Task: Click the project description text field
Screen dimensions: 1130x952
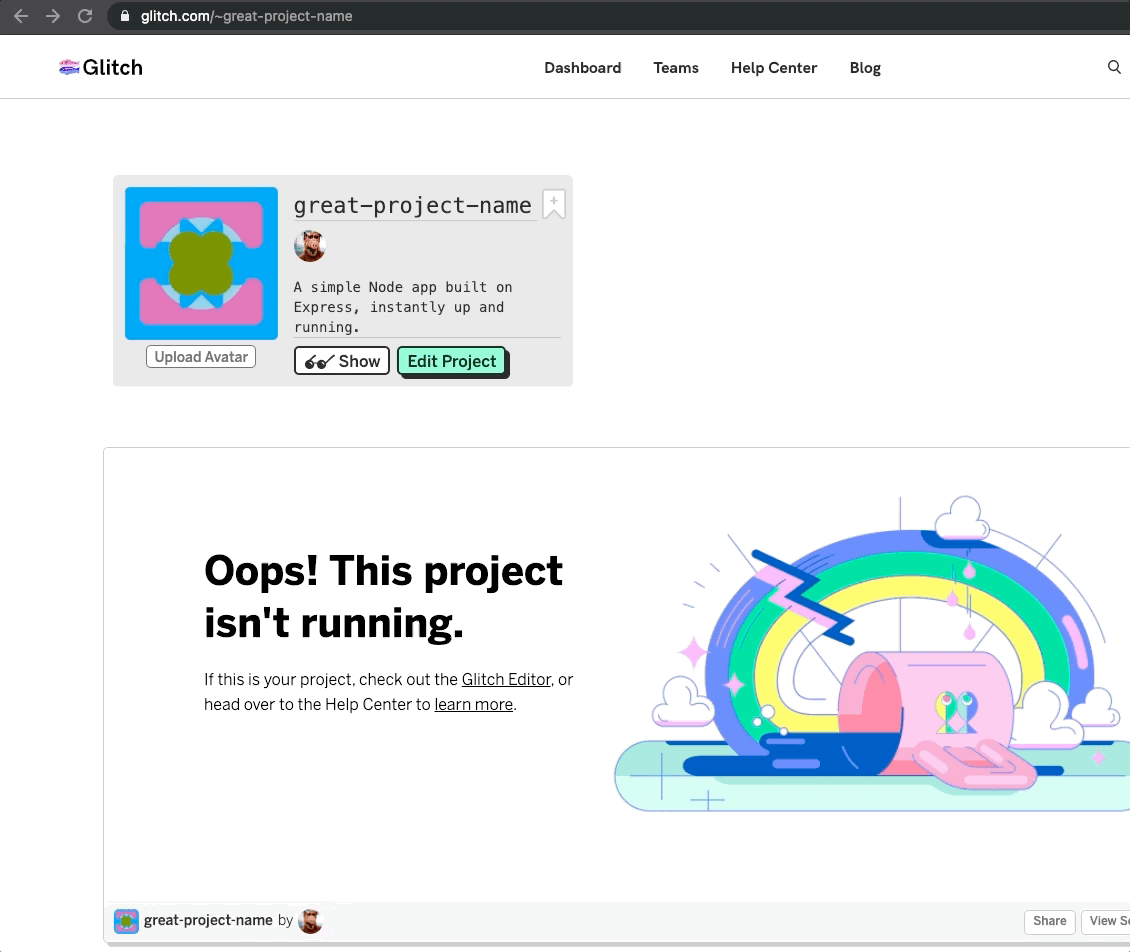Action: [x=427, y=307]
